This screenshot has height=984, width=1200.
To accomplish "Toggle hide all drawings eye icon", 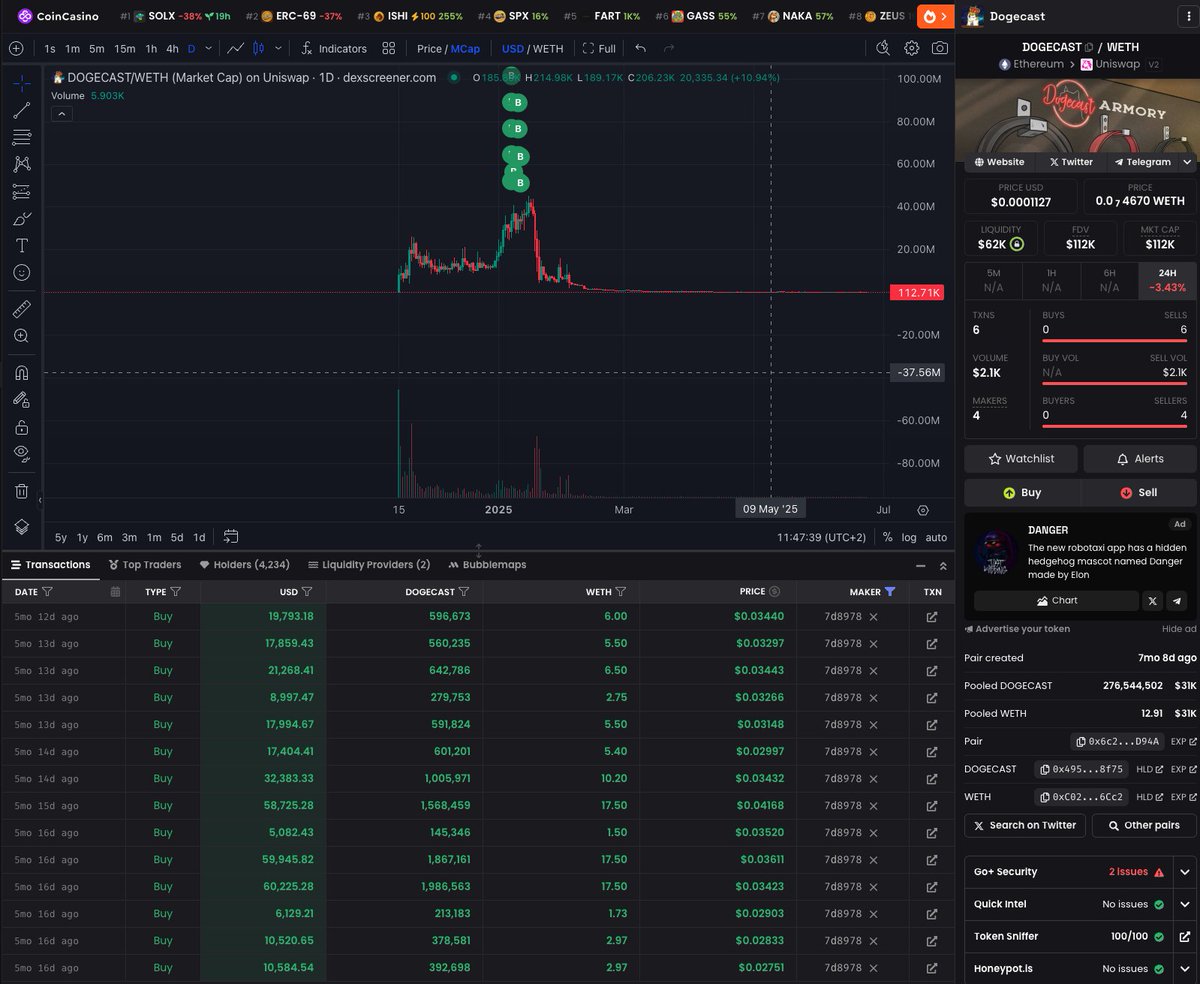I will [21, 454].
